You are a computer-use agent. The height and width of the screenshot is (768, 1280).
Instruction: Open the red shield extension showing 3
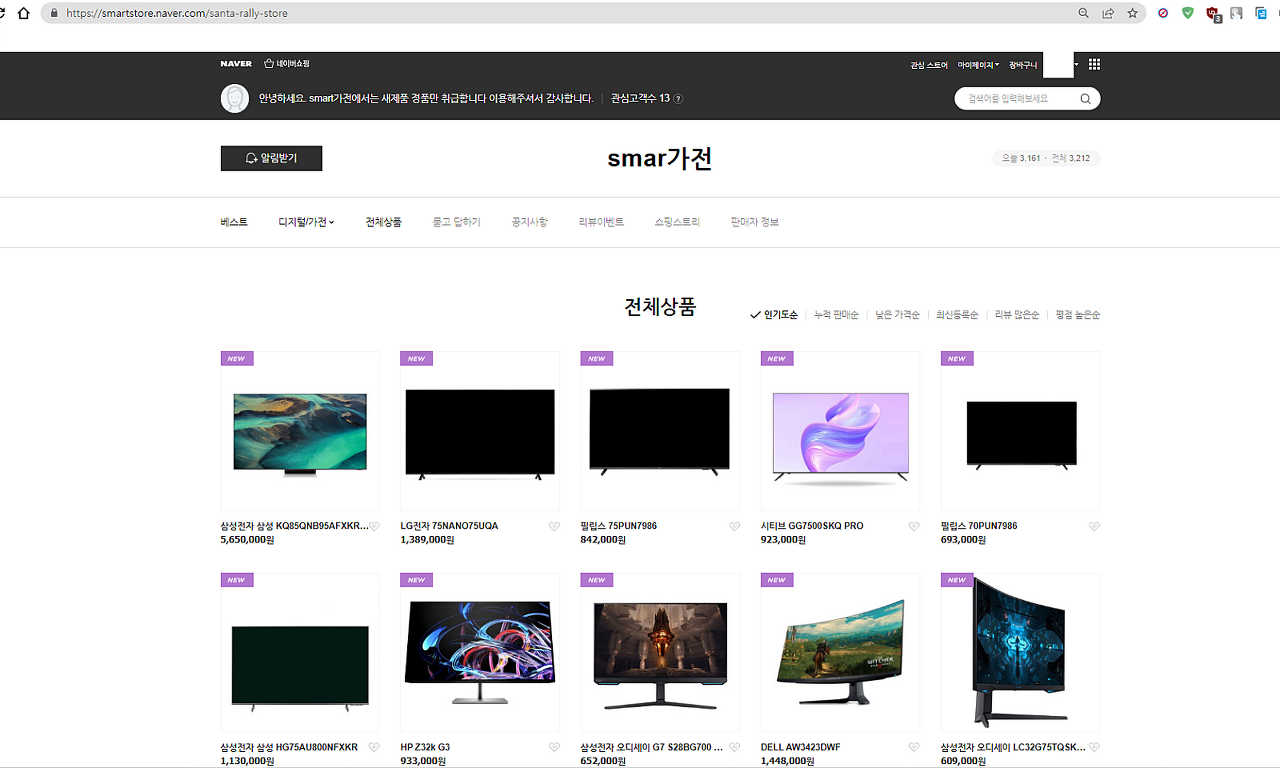(x=1213, y=14)
